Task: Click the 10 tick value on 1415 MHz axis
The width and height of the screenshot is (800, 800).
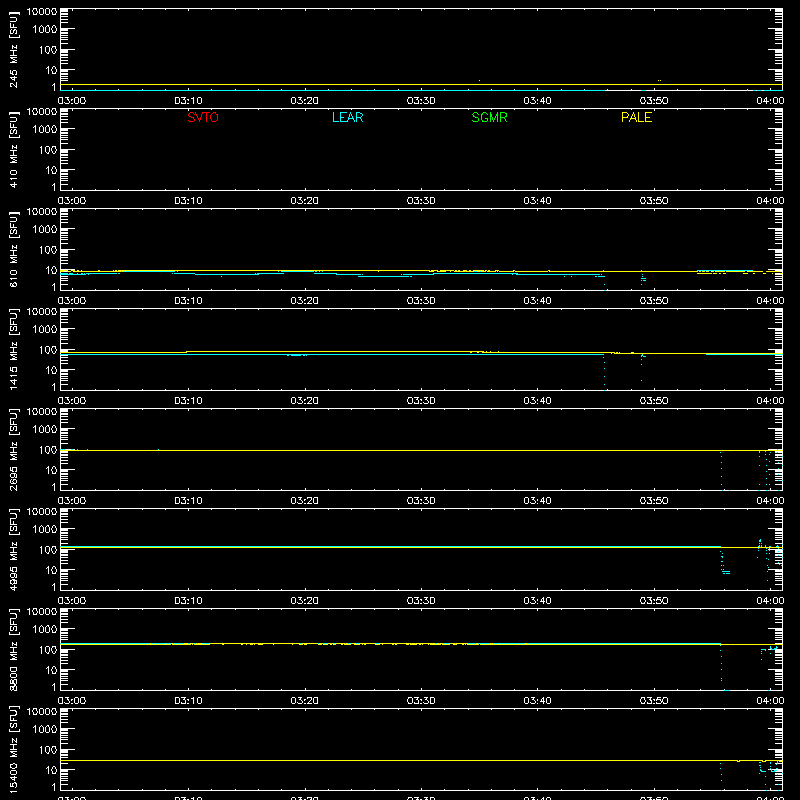Action: [52, 370]
